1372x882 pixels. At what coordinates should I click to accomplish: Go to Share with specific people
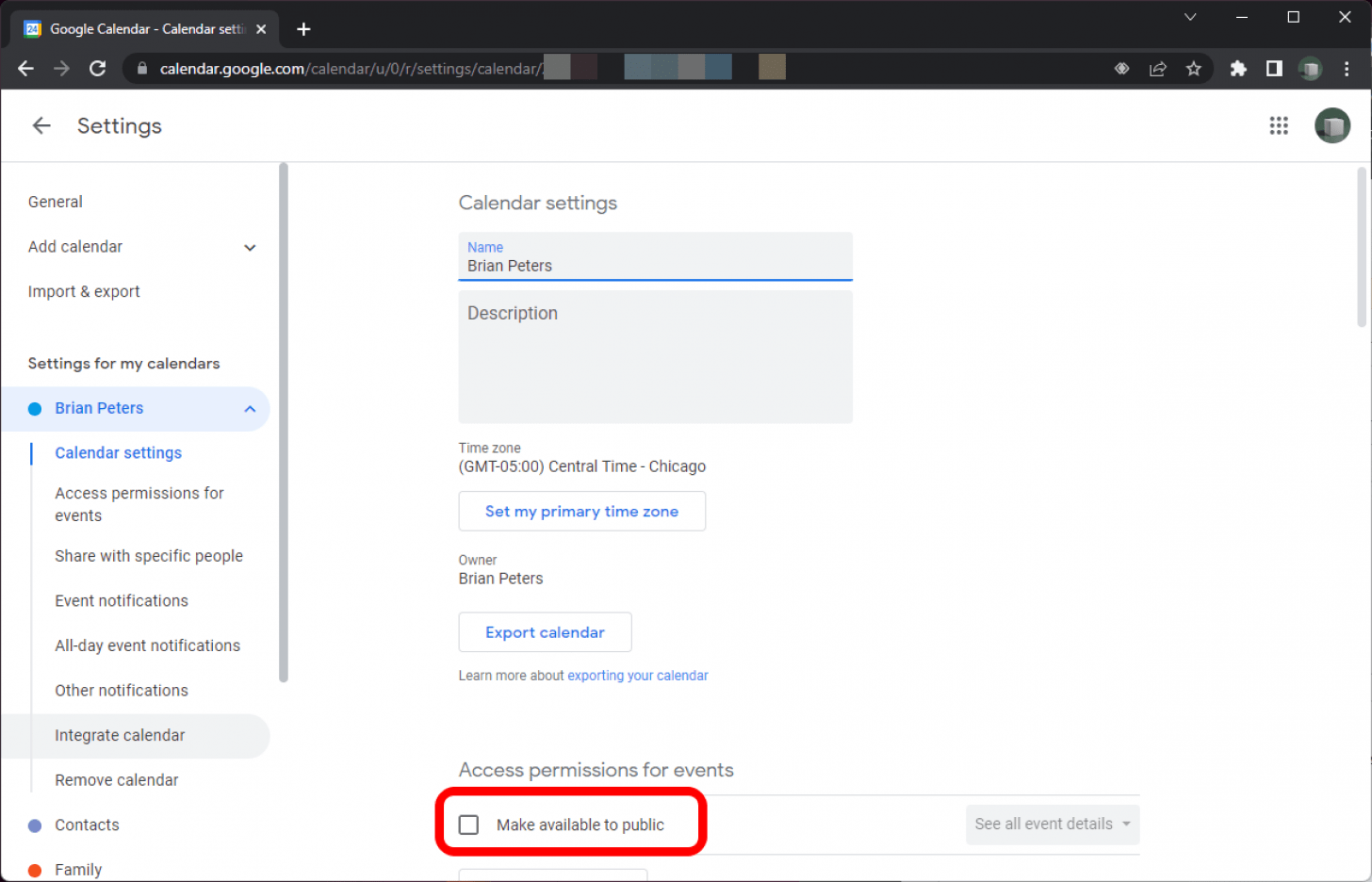pyautogui.click(x=149, y=556)
